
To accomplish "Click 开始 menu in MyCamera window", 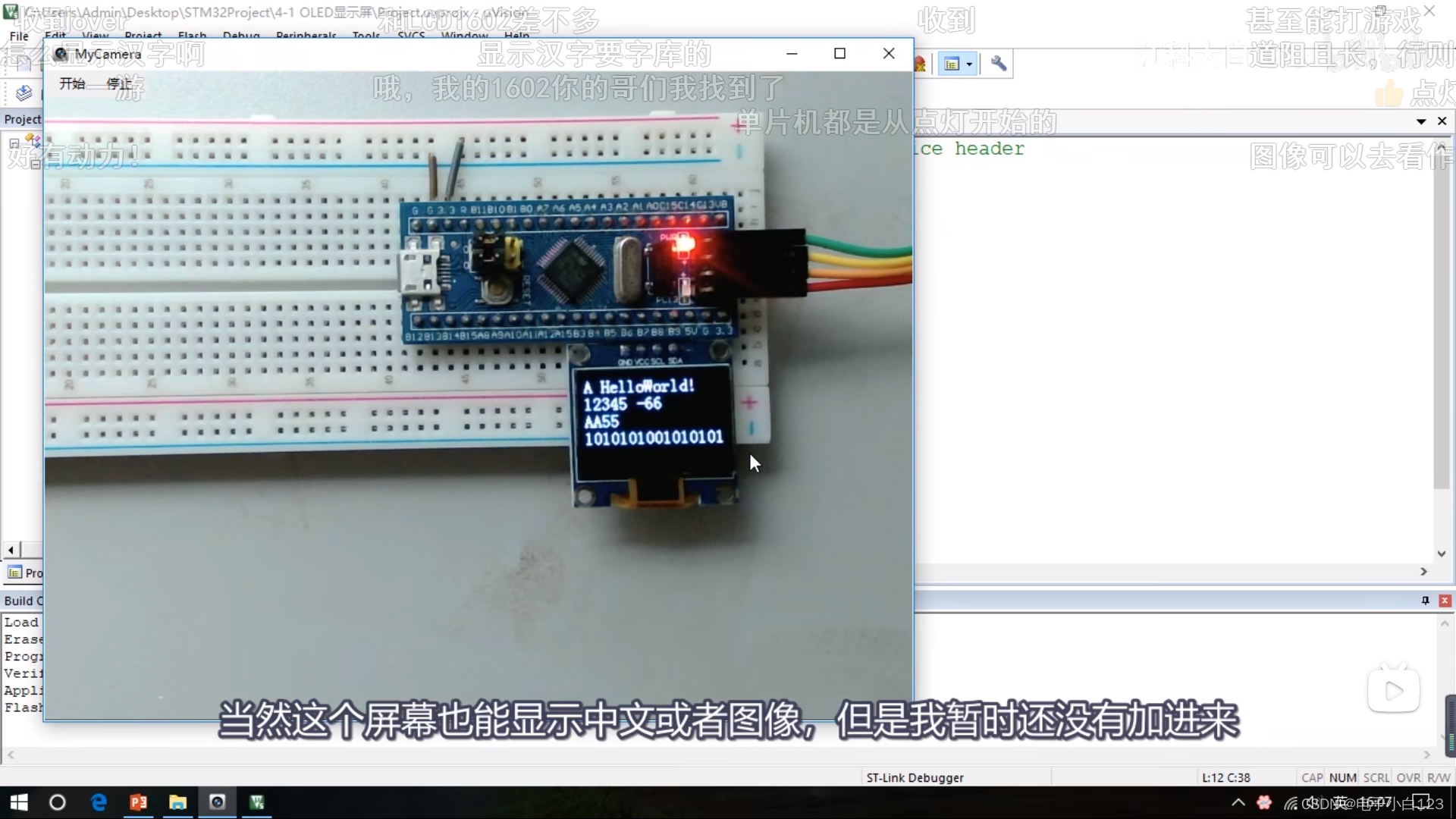I will pyautogui.click(x=72, y=83).
